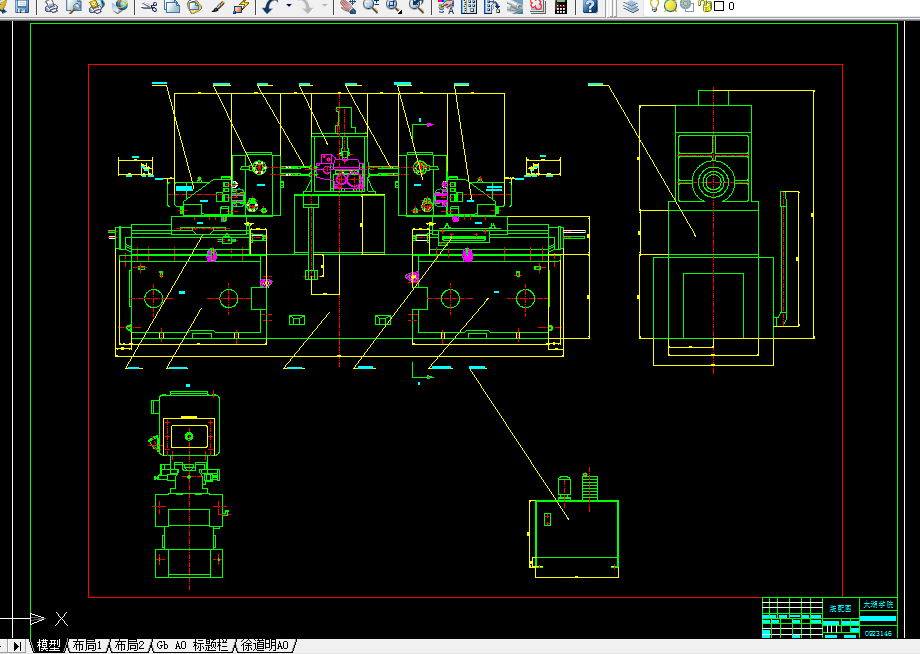Click the Cut scissors icon

tap(149, 6)
